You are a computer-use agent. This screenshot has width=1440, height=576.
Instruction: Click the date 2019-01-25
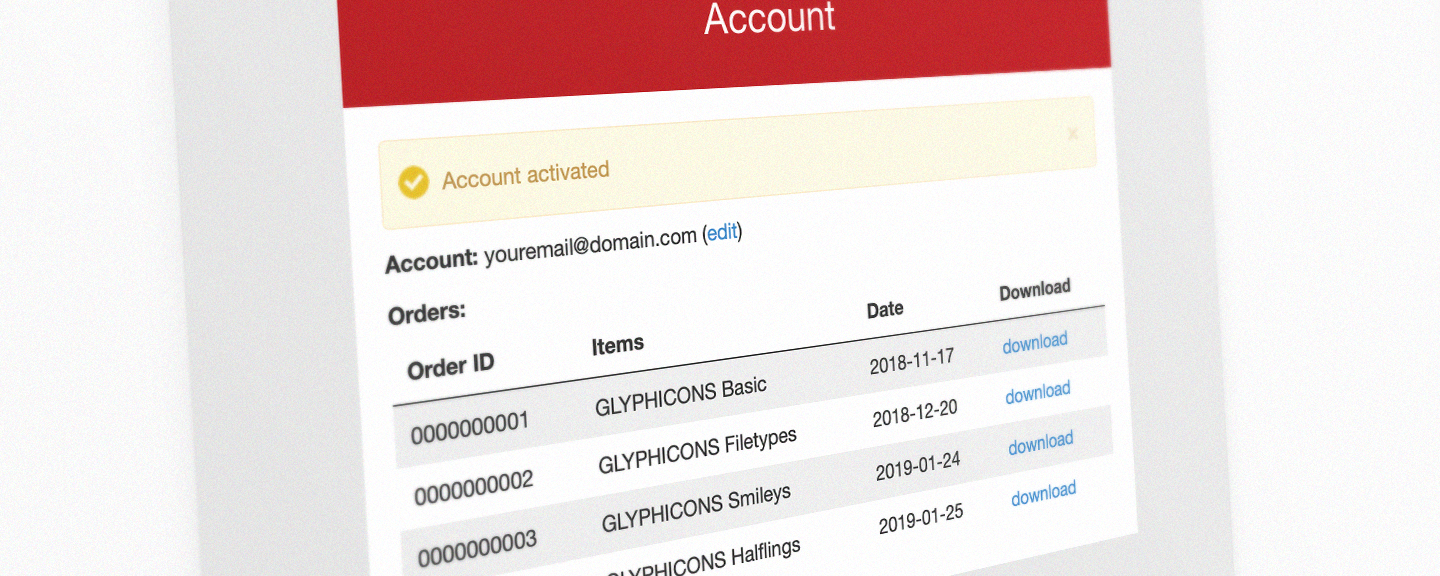point(921,519)
